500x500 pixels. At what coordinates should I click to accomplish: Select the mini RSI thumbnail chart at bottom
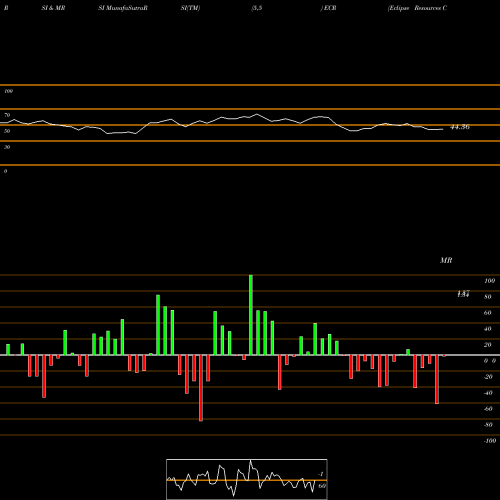[x=247, y=479]
